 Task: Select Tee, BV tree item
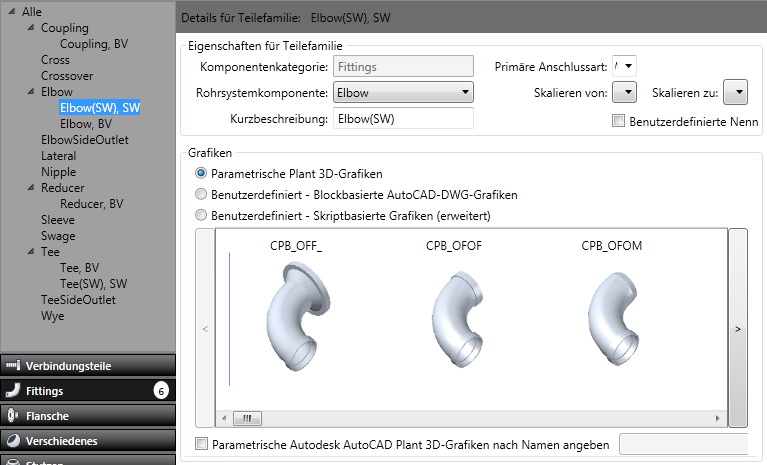coord(79,267)
